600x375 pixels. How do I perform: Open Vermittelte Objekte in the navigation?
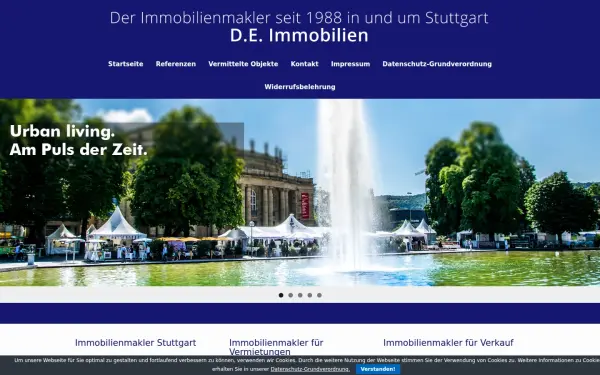click(x=243, y=64)
